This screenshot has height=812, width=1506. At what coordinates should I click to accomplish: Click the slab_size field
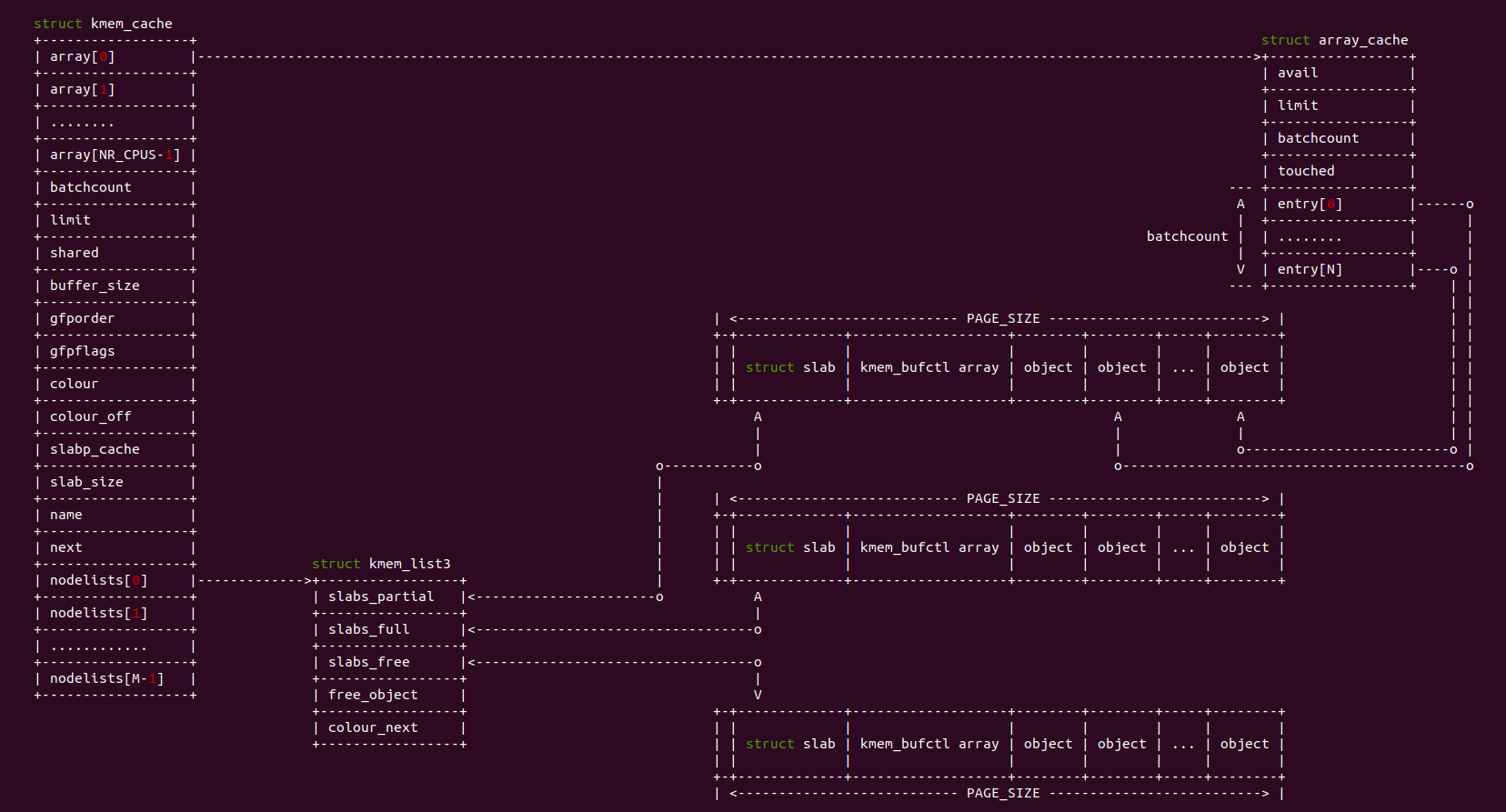tap(86, 482)
